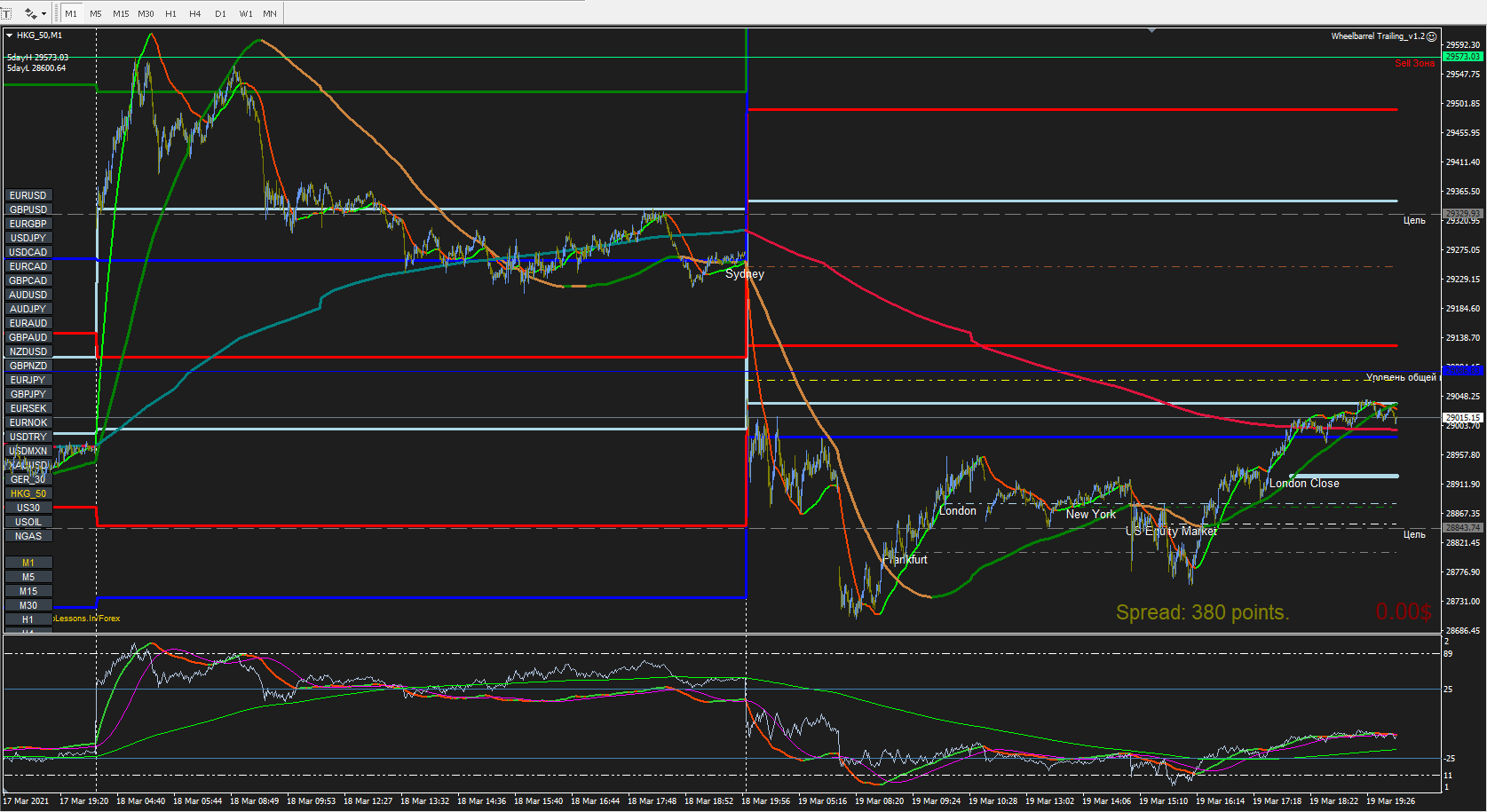Switch toolbar timeframe to M30
This screenshot has width=1487, height=812.
(x=146, y=13)
